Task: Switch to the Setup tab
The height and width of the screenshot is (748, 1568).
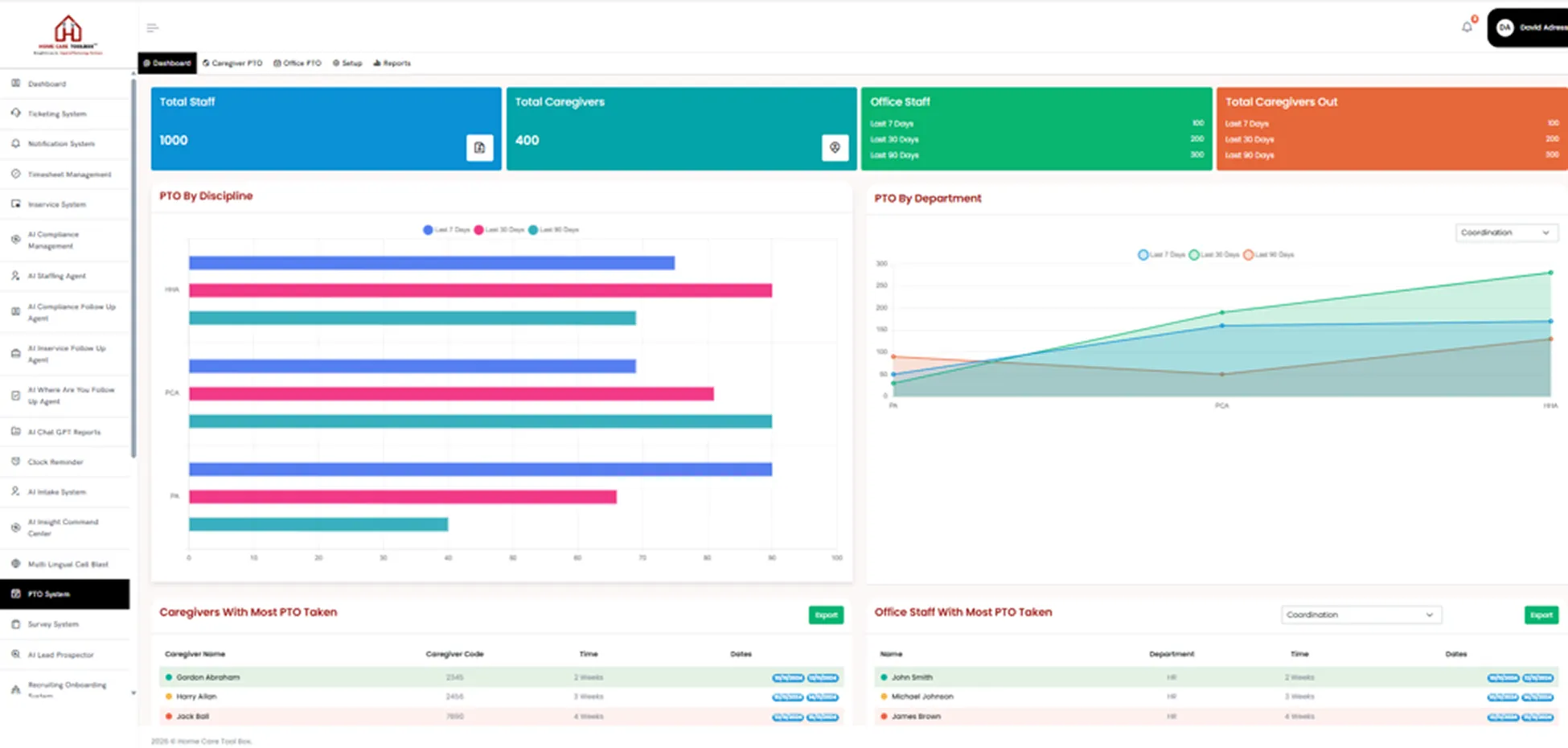Action: pyautogui.click(x=347, y=63)
